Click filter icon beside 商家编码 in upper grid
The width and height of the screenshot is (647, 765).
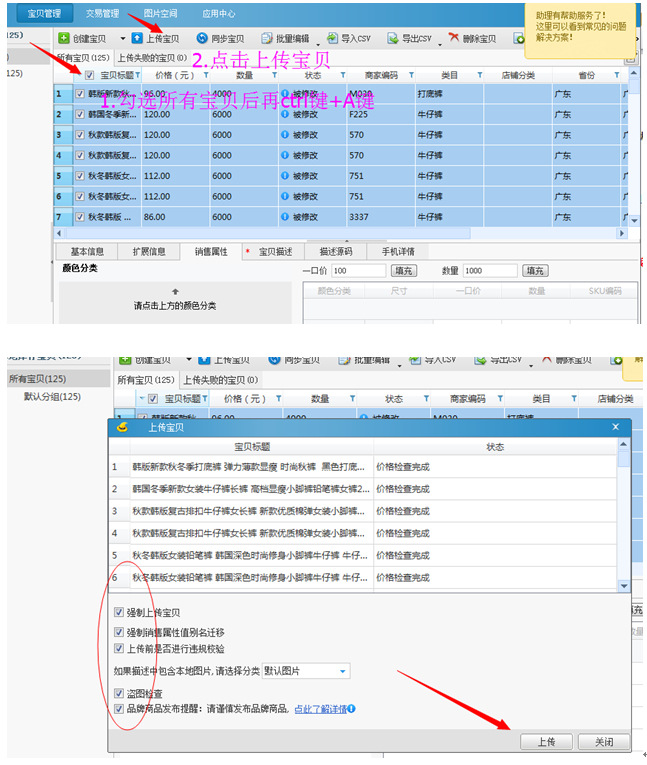pyautogui.click(x=411, y=75)
